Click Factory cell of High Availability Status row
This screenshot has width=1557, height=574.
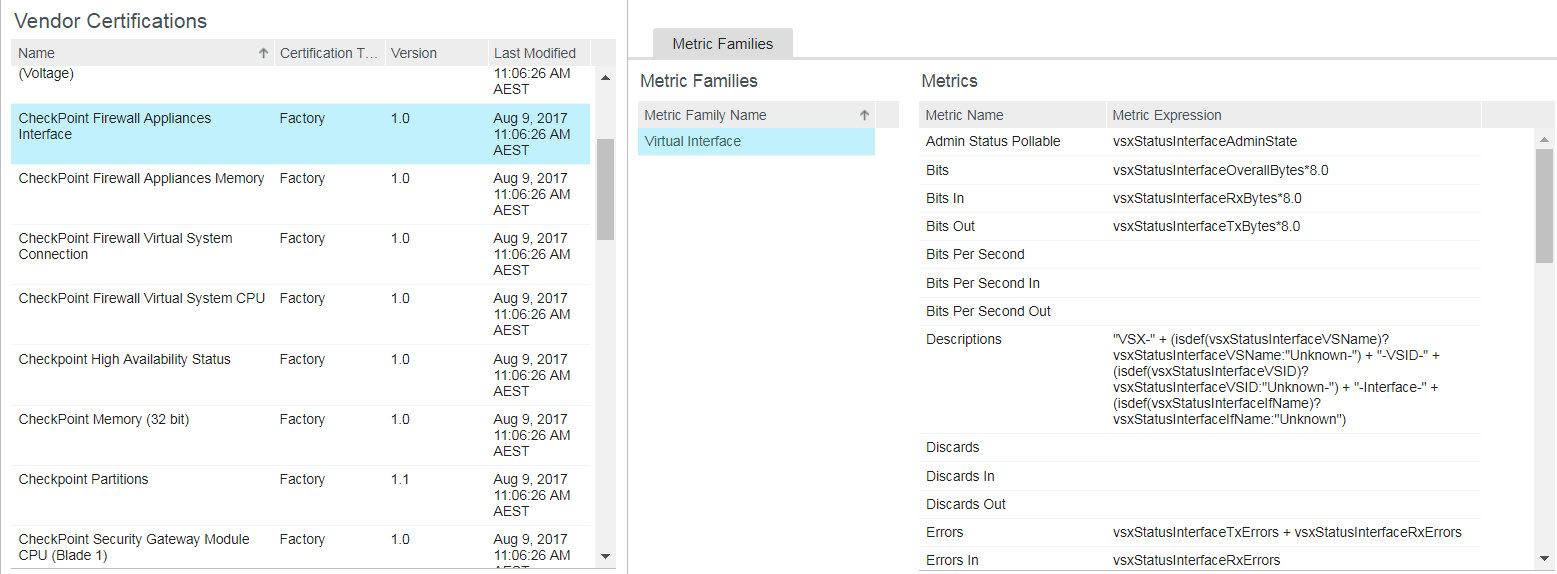[302, 359]
